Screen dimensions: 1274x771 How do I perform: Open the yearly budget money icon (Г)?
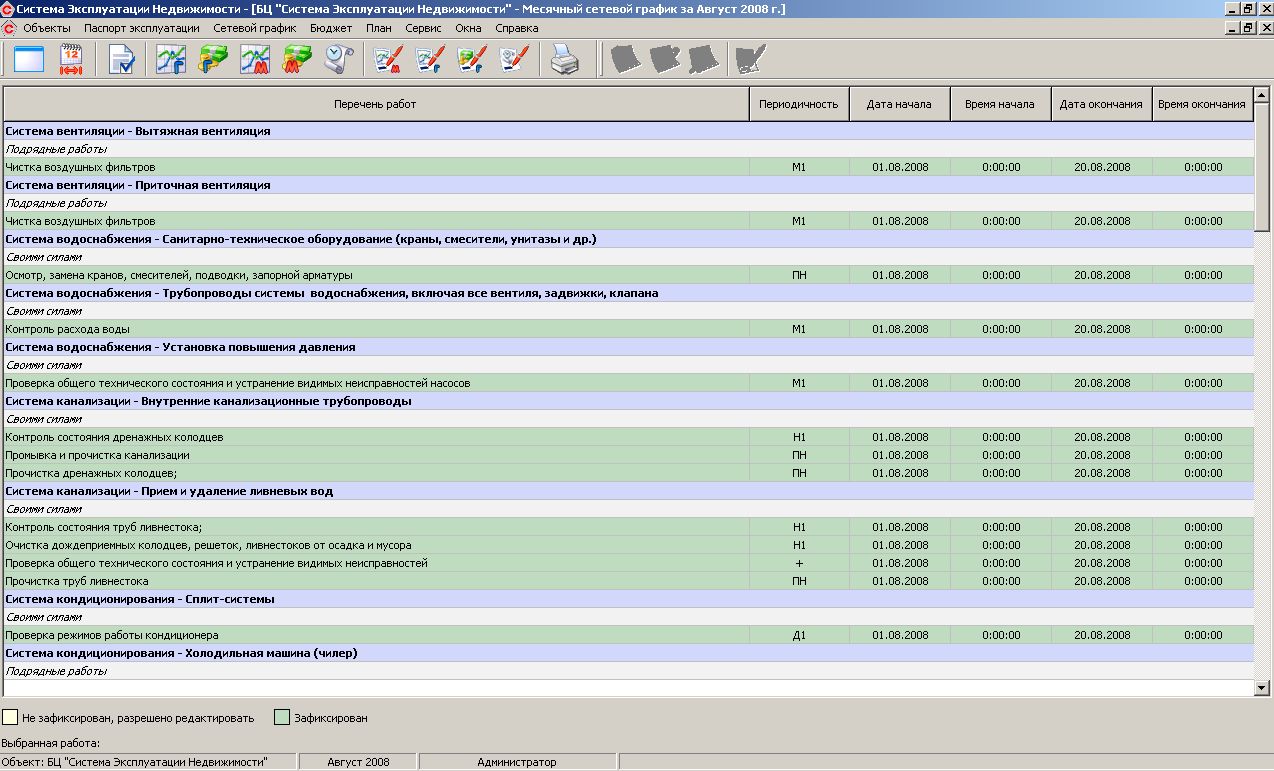click(x=213, y=60)
